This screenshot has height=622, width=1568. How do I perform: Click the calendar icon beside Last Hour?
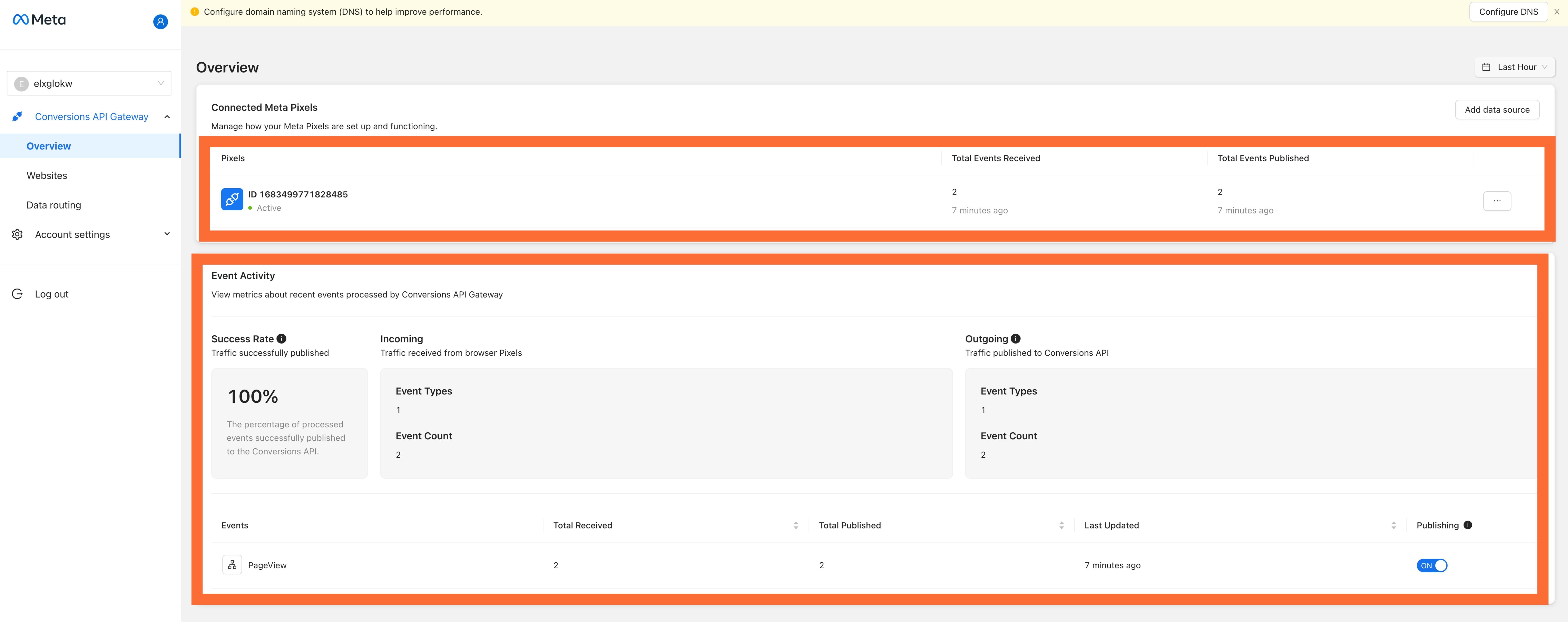click(1486, 67)
